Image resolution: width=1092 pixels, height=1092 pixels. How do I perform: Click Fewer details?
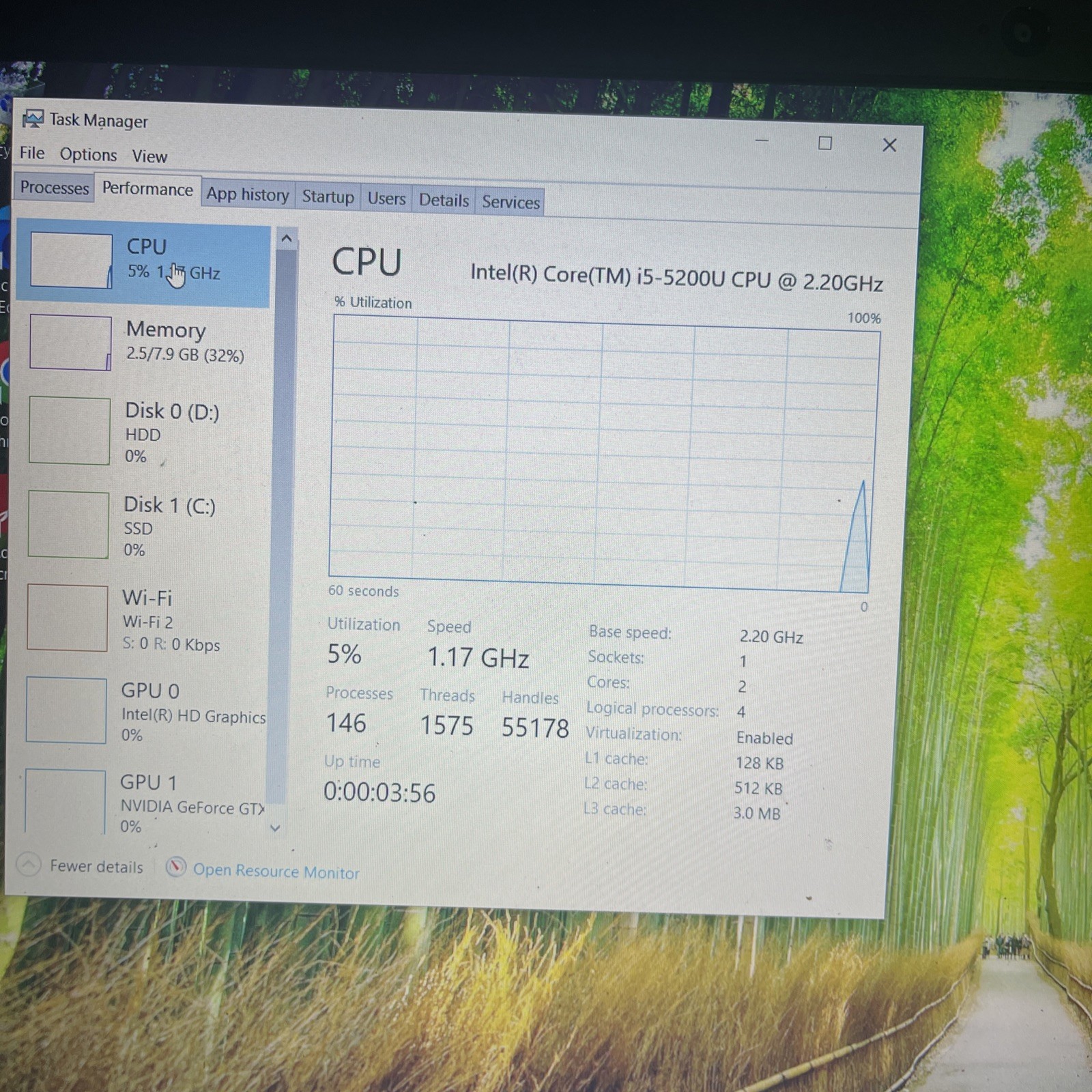96,867
